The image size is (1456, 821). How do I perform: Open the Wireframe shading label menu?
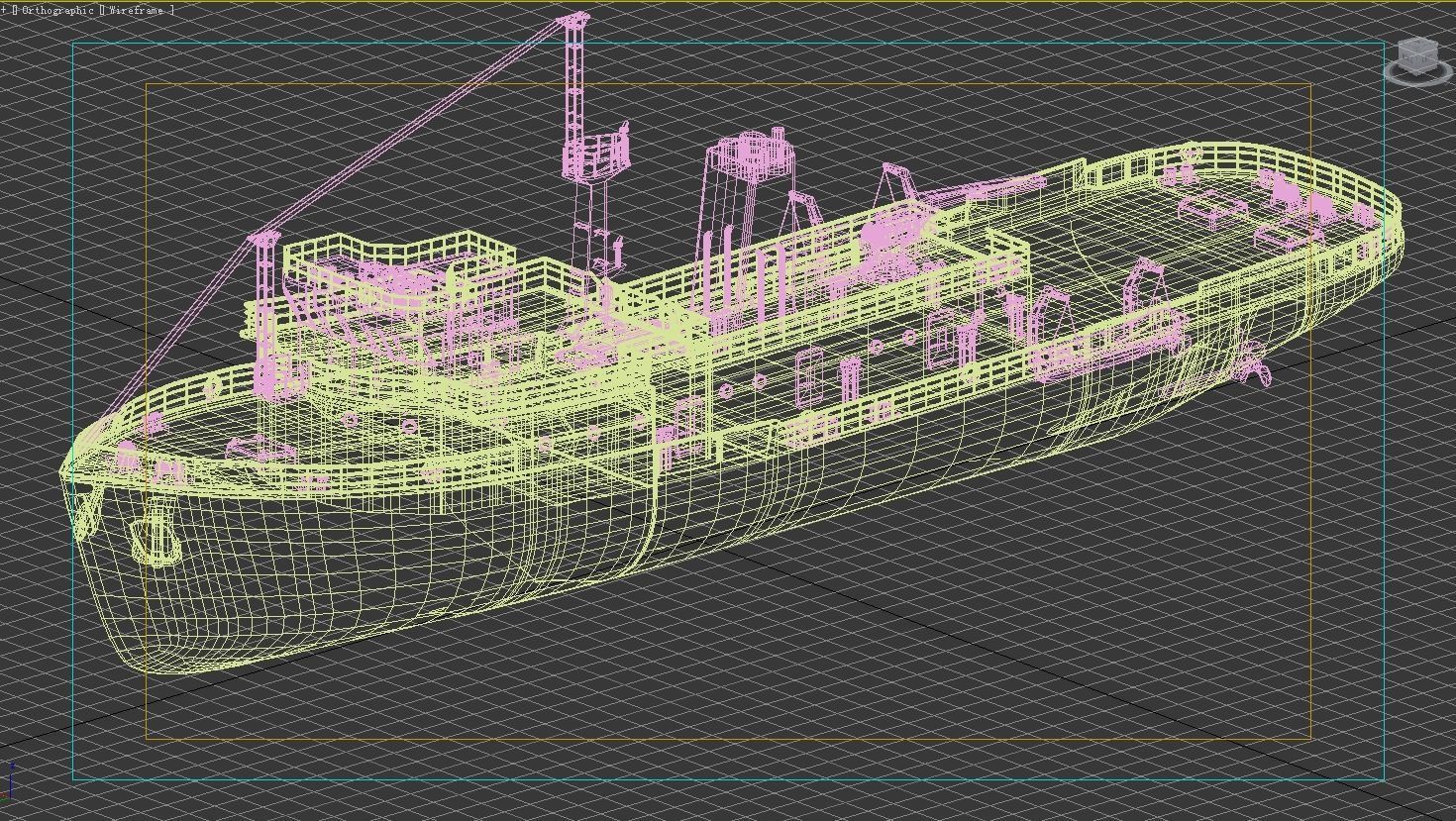click(138, 10)
